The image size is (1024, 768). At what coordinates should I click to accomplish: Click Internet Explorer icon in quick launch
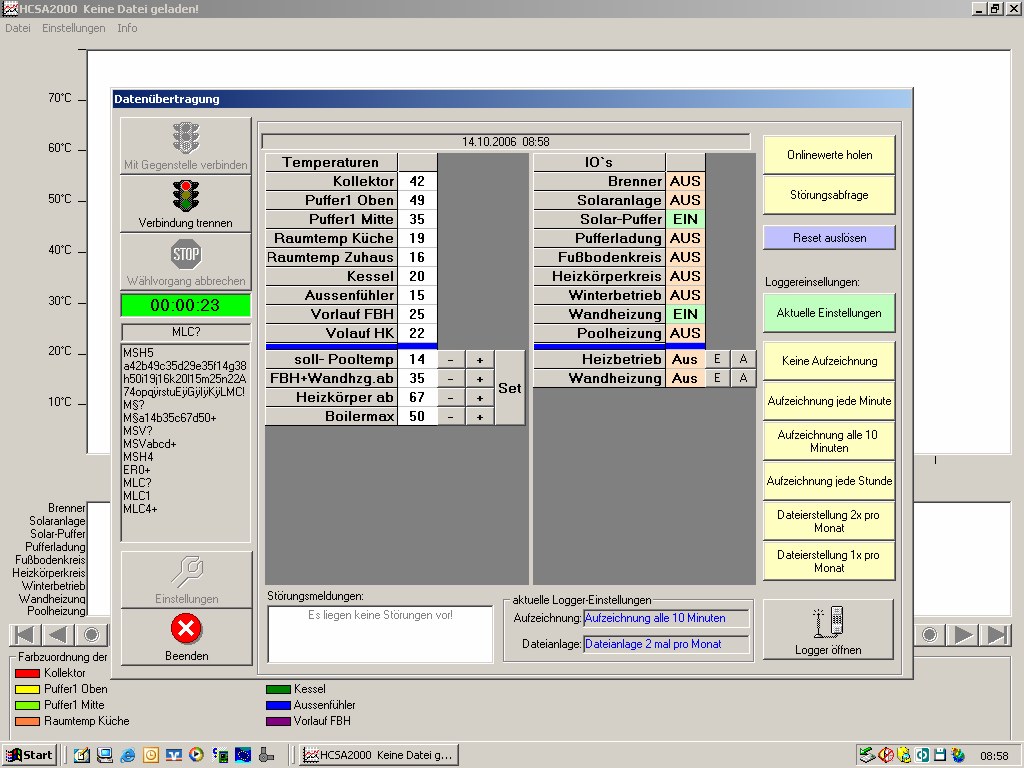(x=127, y=755)
